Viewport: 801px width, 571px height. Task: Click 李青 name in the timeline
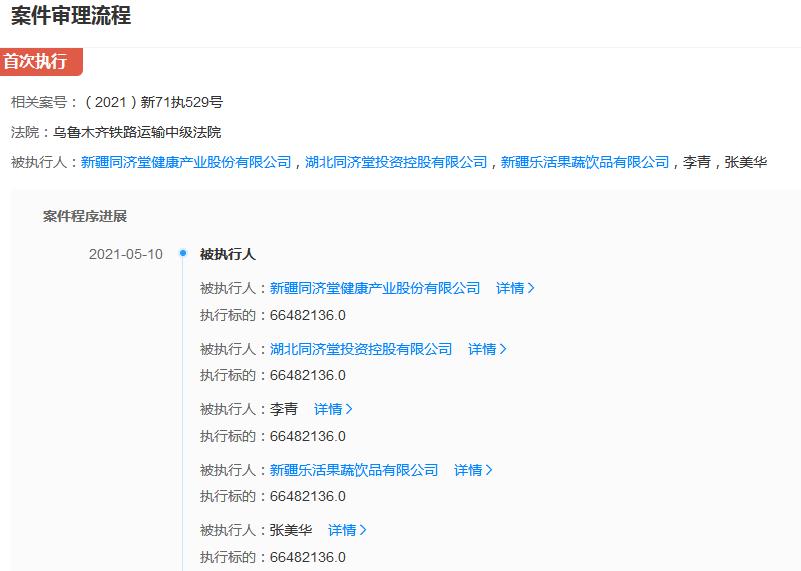(x=284, y=409)
